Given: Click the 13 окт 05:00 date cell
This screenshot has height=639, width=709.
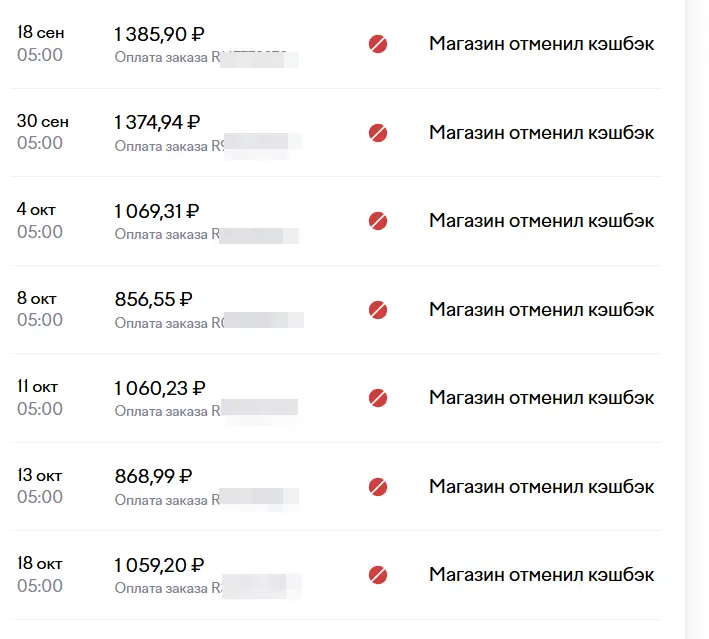Looking at the screenshot, I should (40, 486).
